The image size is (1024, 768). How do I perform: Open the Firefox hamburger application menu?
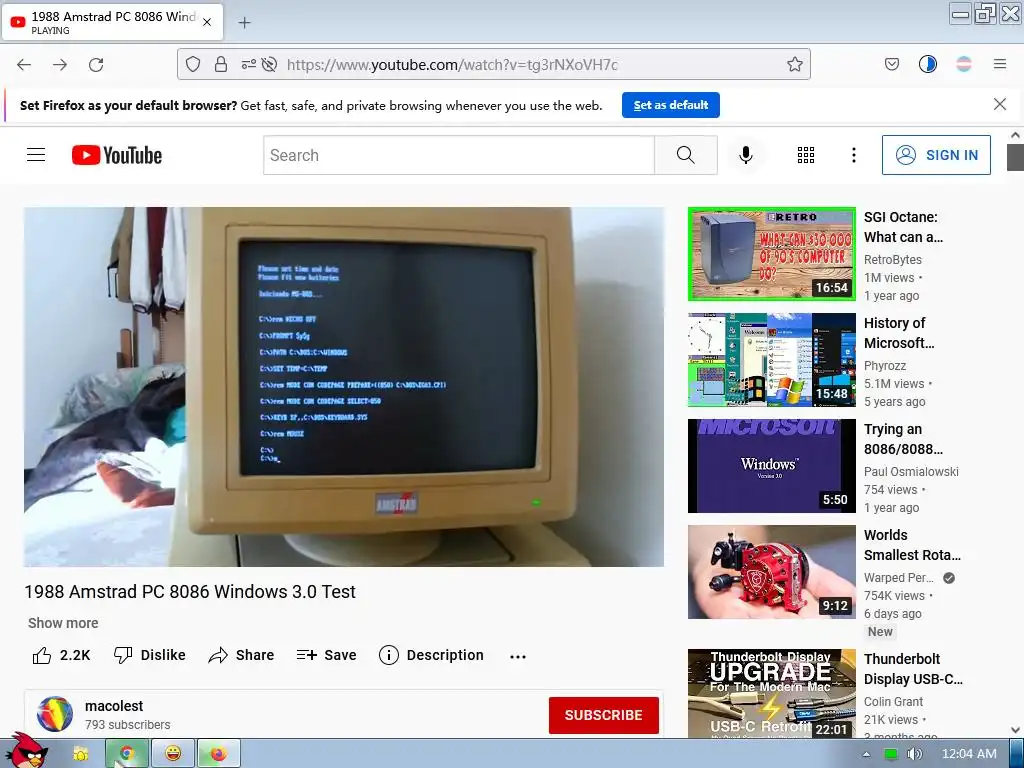pos(1000,64)
